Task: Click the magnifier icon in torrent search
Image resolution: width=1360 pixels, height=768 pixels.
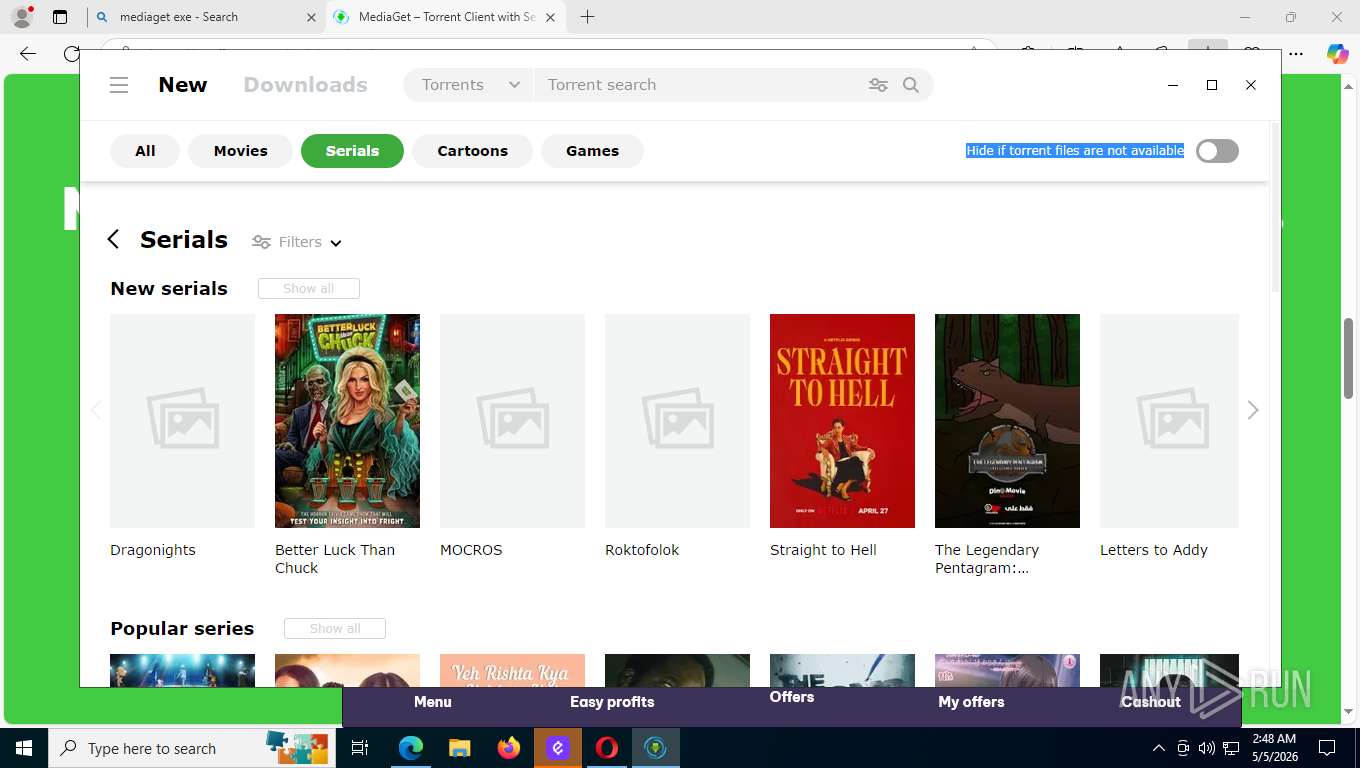Action: [x=911, y=85]
